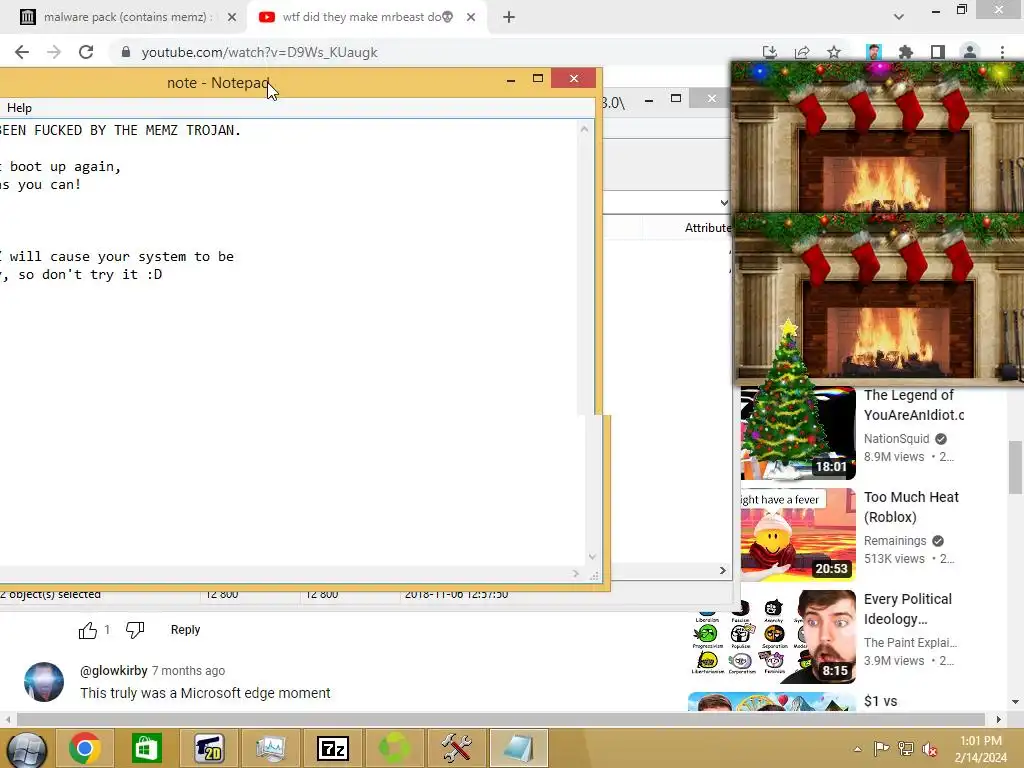Screen dimensions: 1024x768
Task: Like the comment with thumbs up
Action: point(88,630)
